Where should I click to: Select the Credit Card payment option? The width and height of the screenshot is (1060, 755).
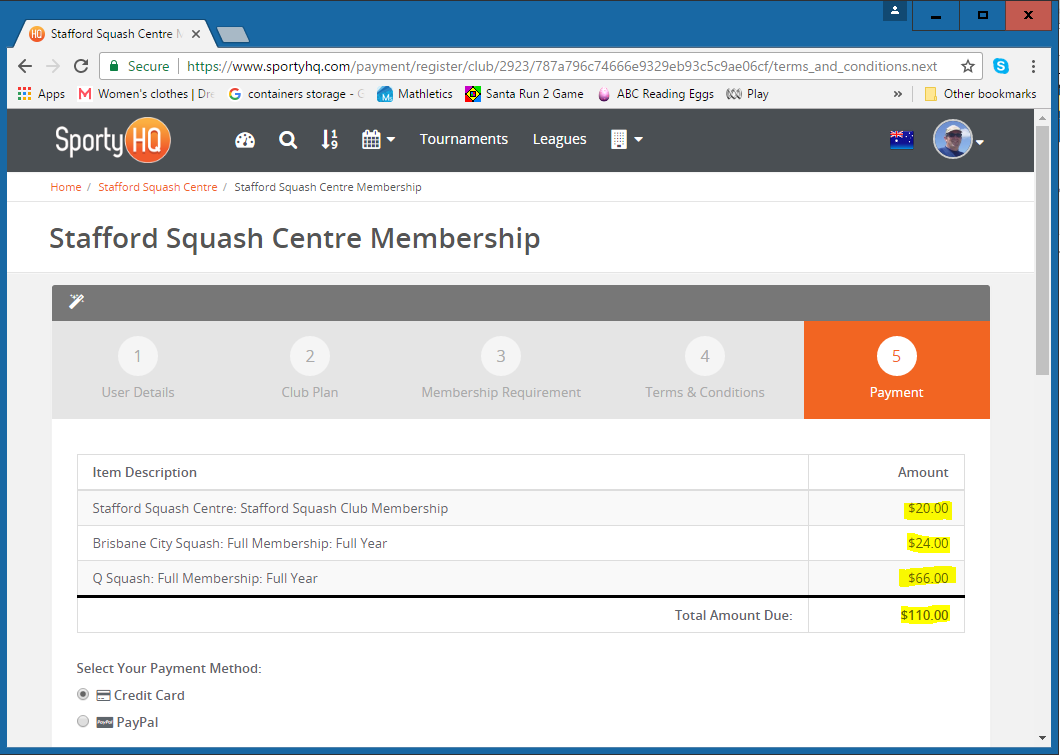coord(84,695)
